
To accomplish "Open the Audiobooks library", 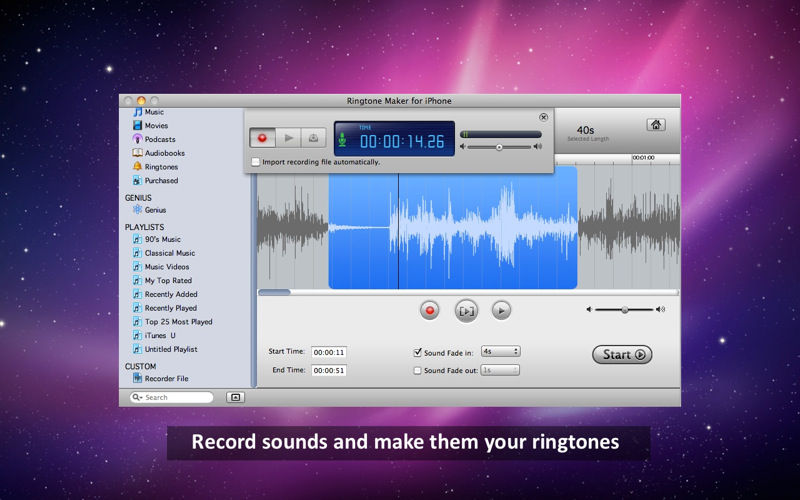I will [159, 153].
